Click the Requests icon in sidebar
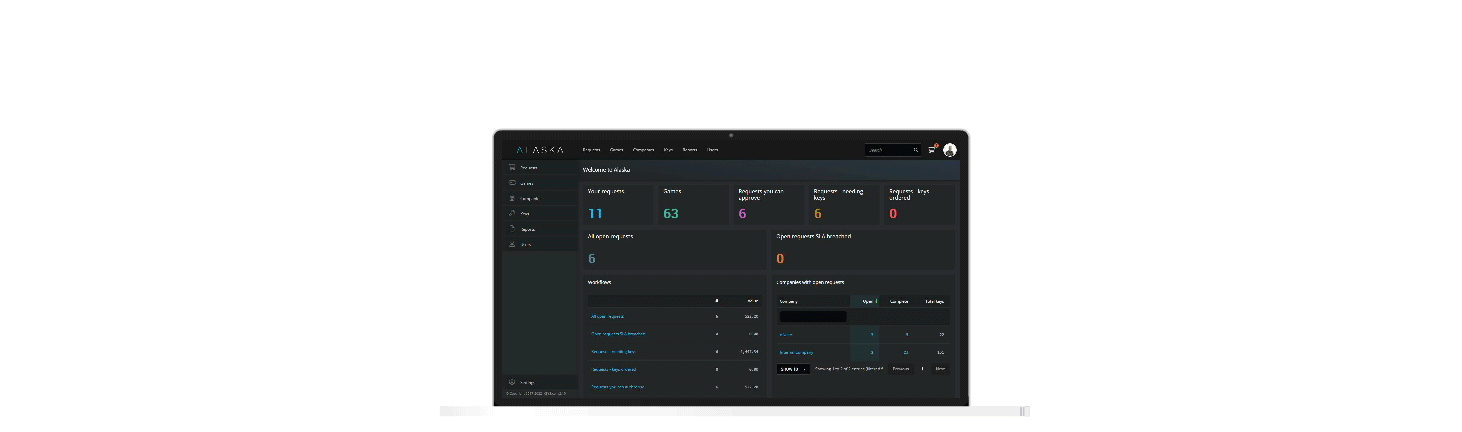Viewport: 1462px width, 432px height. 512,167
